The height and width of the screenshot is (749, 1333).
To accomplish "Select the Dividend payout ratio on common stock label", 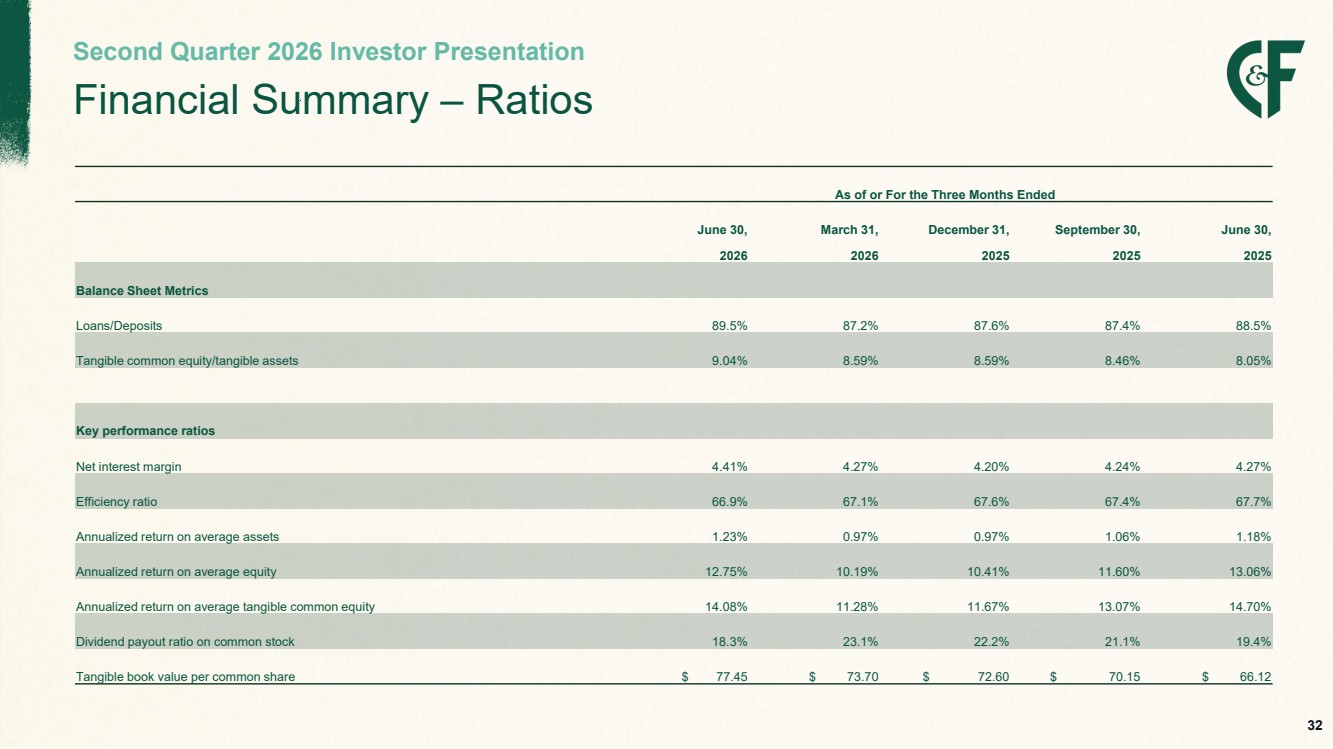I will coord(185,642).
